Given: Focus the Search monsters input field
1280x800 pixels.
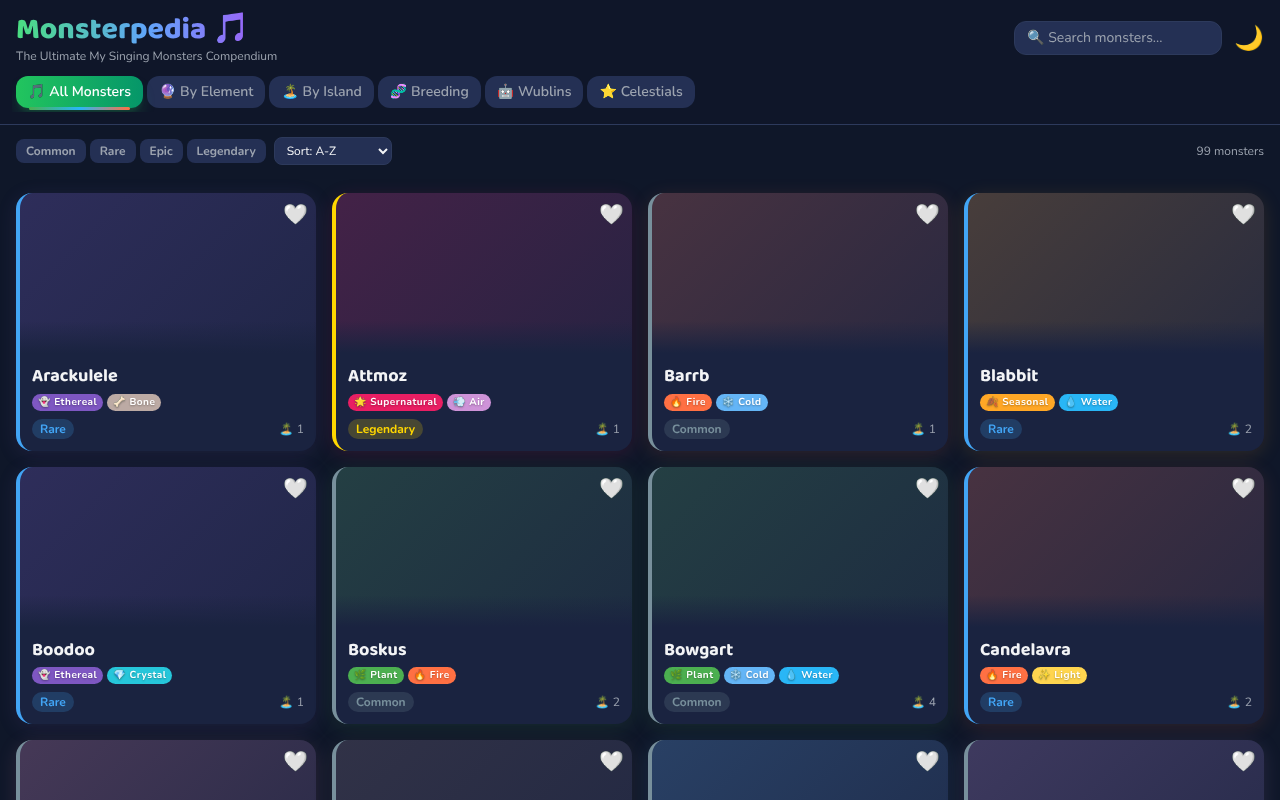Looking at the screenshot, I should 1118,38.
